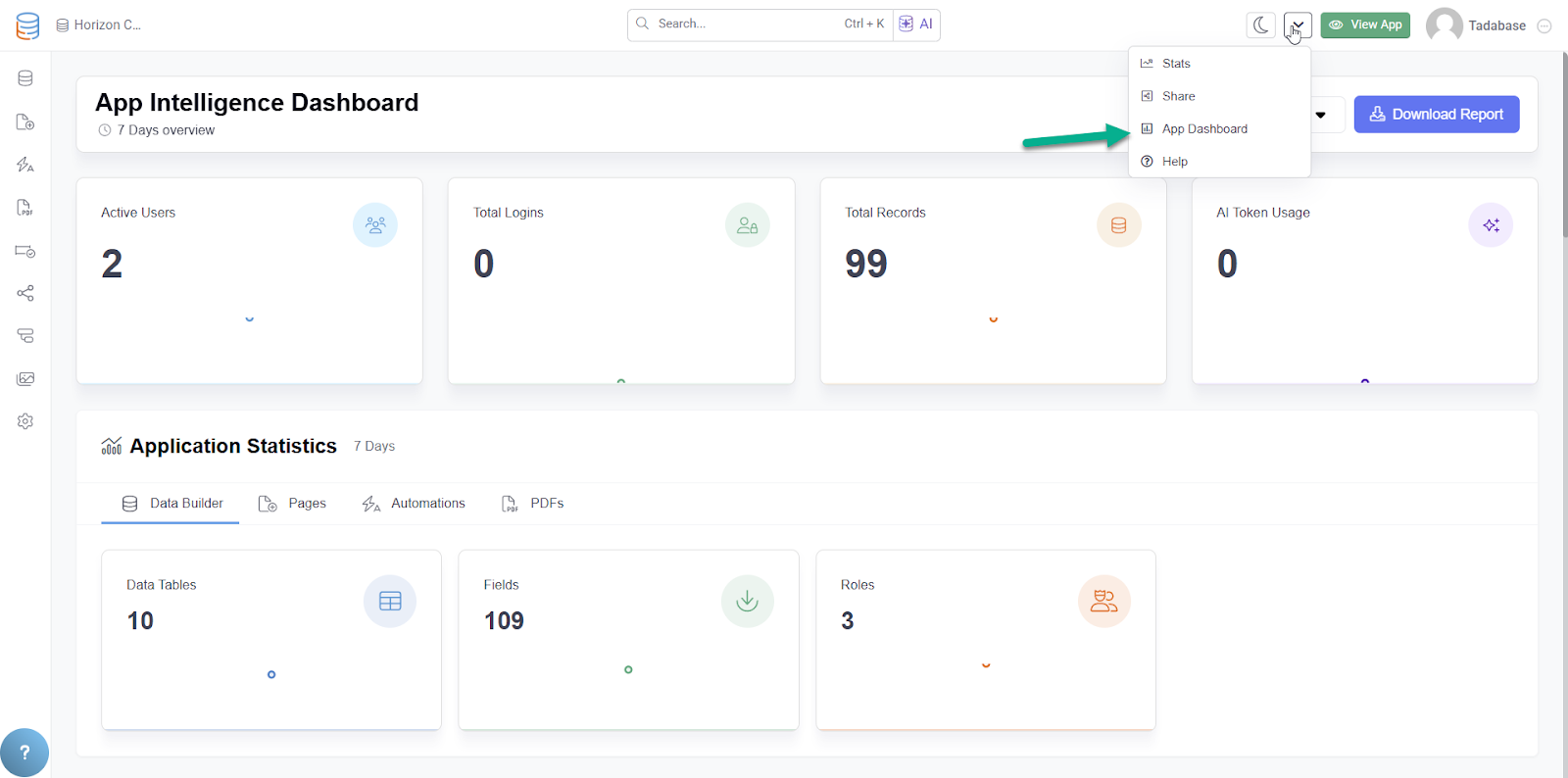Click the Automations sidebar icon

point(25,165)
